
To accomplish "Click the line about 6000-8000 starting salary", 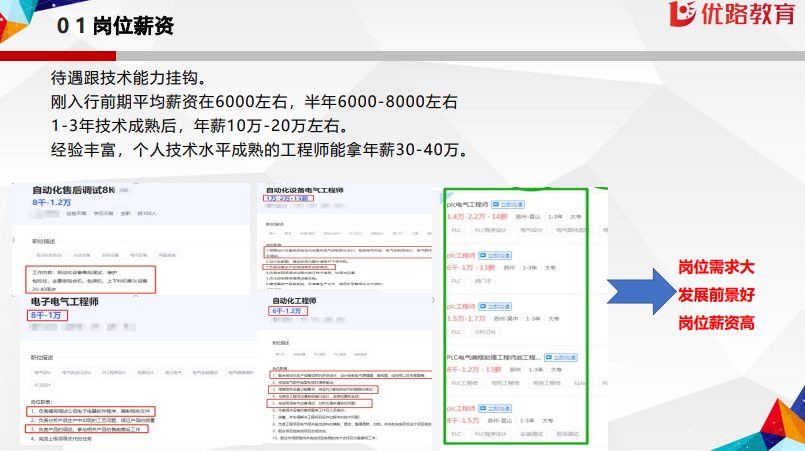I will (254, 102).
